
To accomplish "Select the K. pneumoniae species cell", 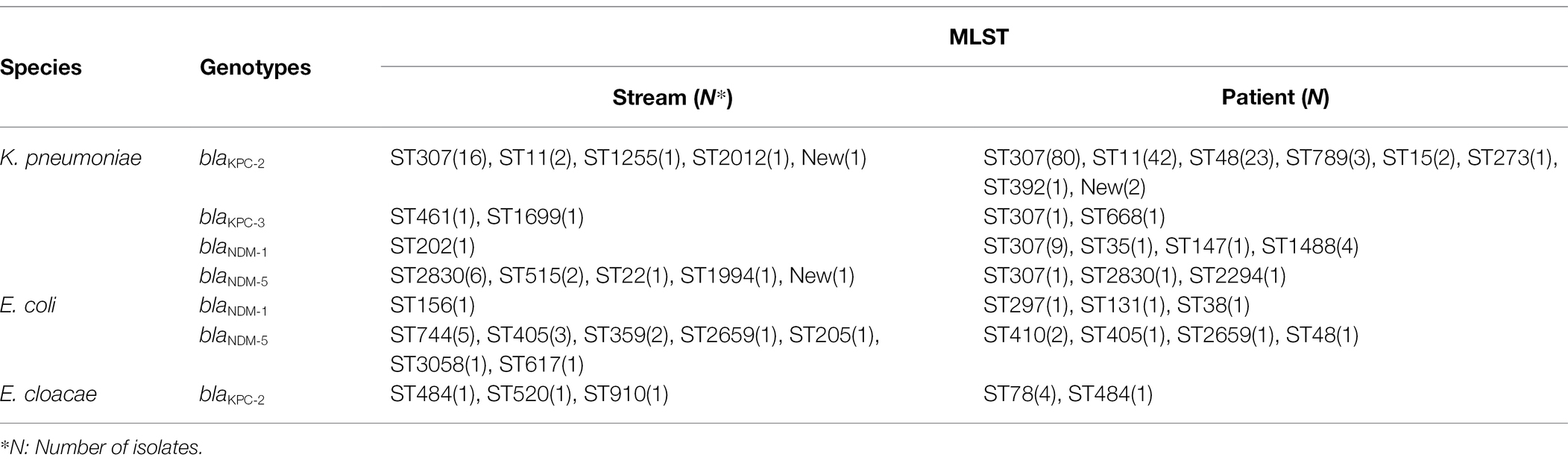I will [71, 158].
